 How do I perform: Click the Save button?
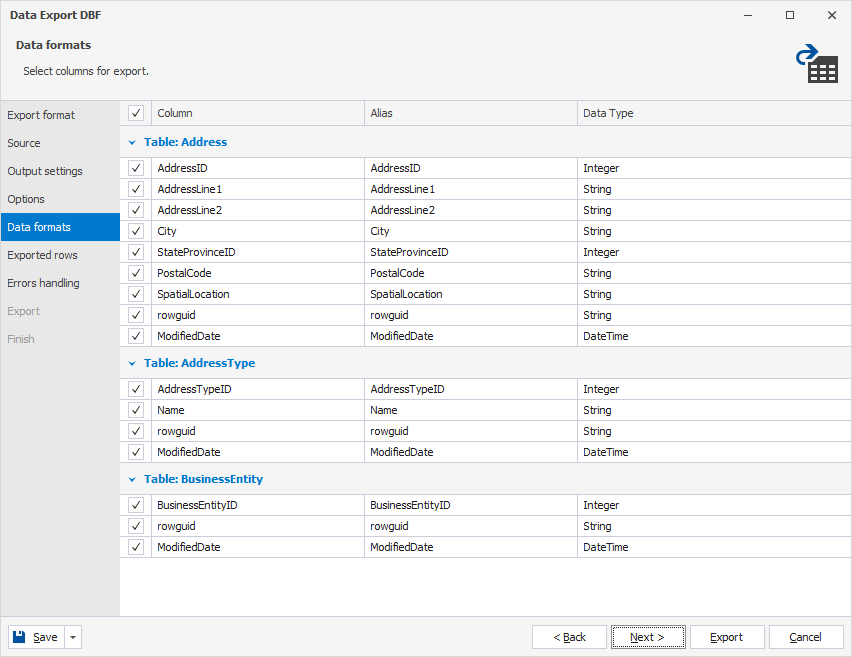(36, 637)
